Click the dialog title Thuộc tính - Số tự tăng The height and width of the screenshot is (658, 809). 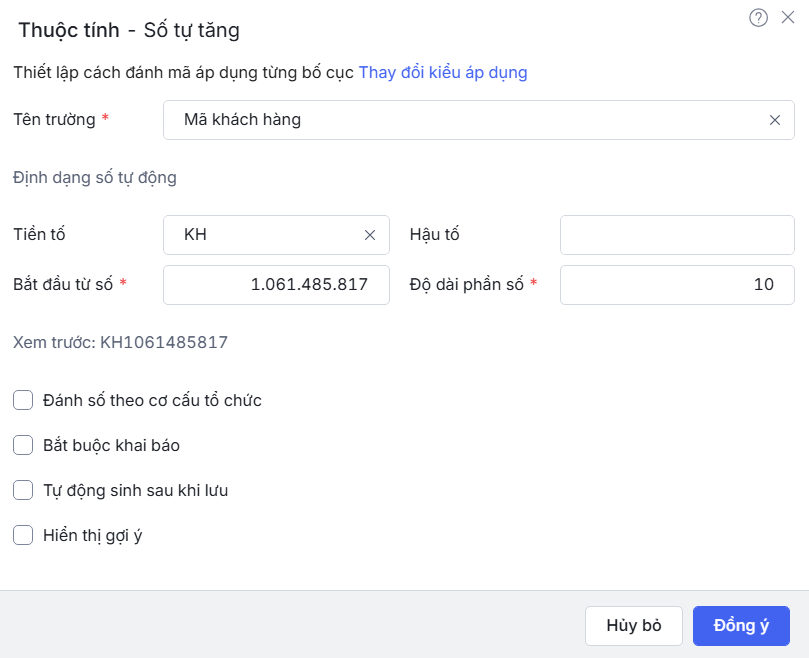pyautogui.click(x=129, y=30)
